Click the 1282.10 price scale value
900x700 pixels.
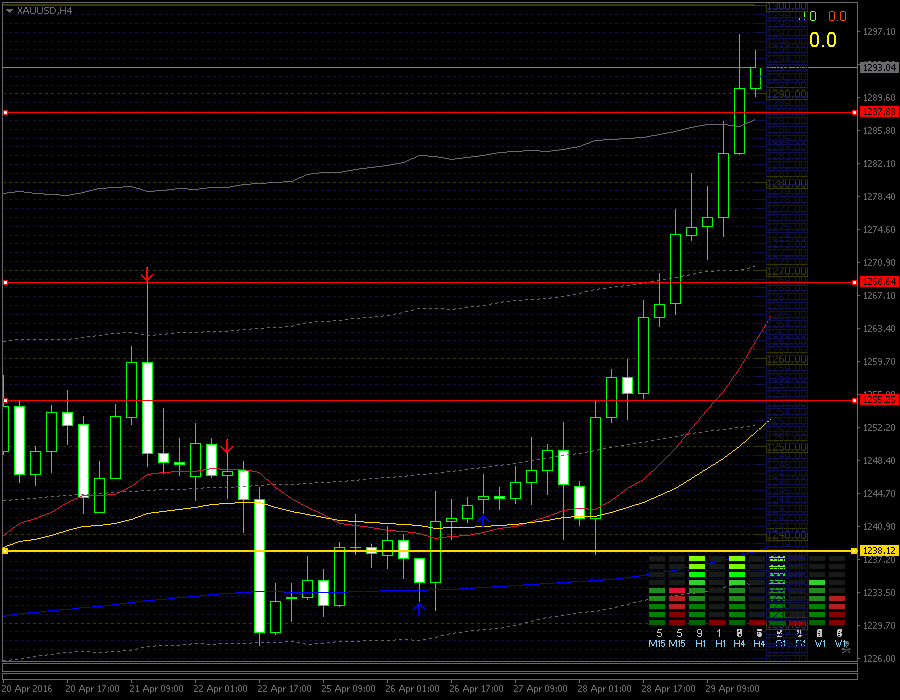point(879,164)
